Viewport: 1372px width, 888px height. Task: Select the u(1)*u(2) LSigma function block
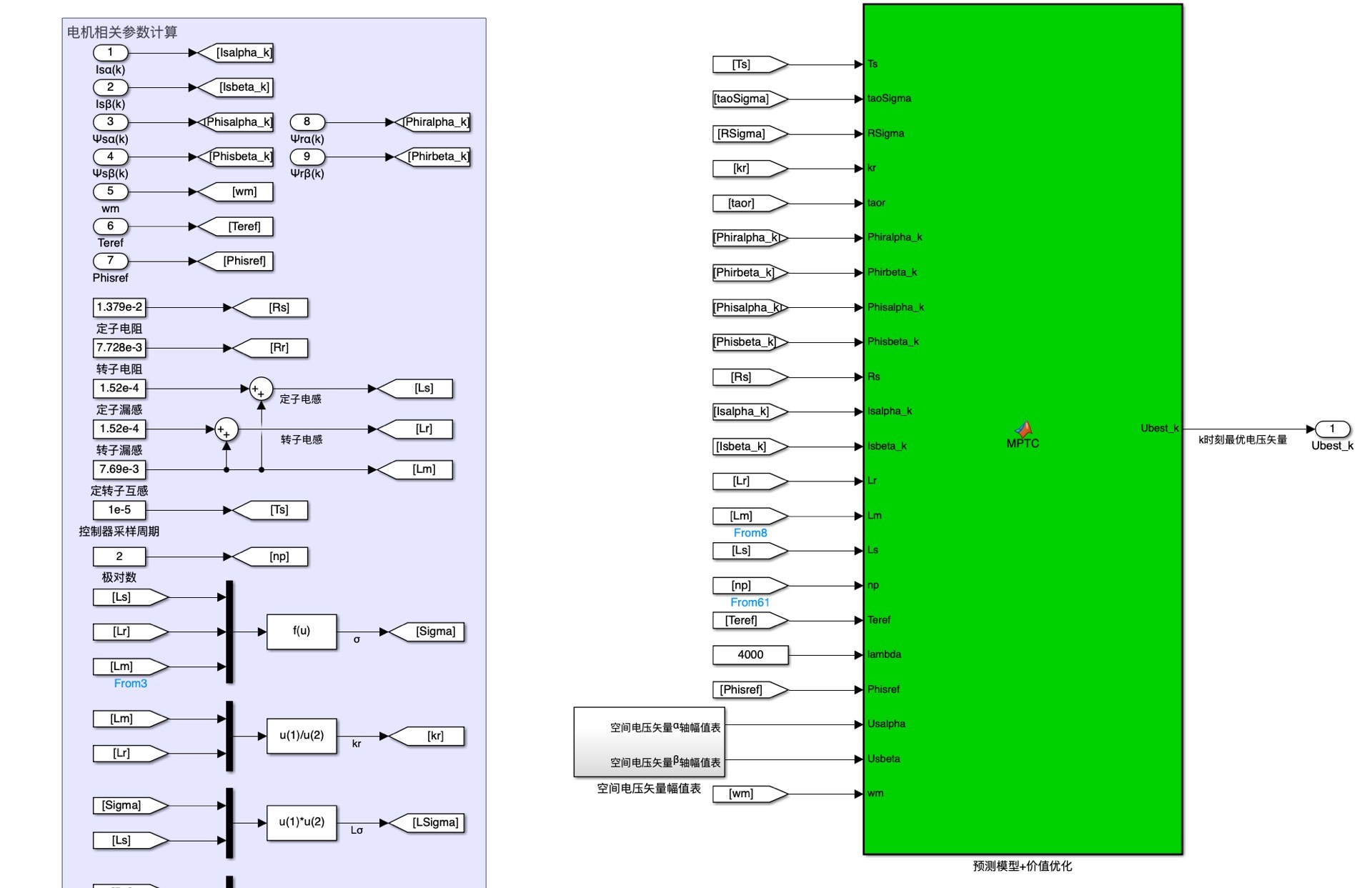[301, 822]
